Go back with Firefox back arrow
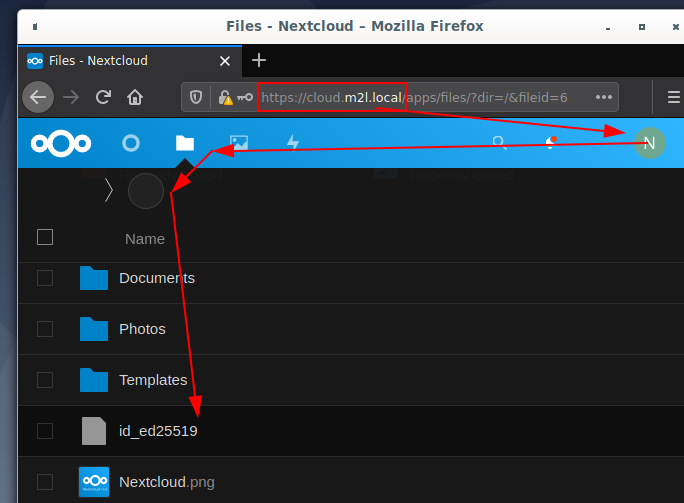 click(38, 97)
